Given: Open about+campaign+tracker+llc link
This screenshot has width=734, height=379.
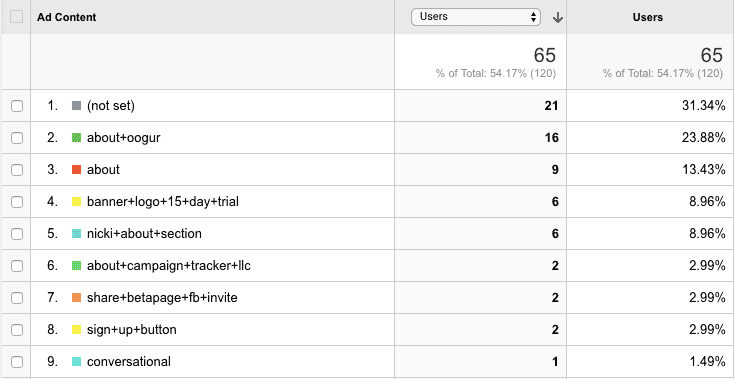Looking at the screenshot, I should [169, 266].
